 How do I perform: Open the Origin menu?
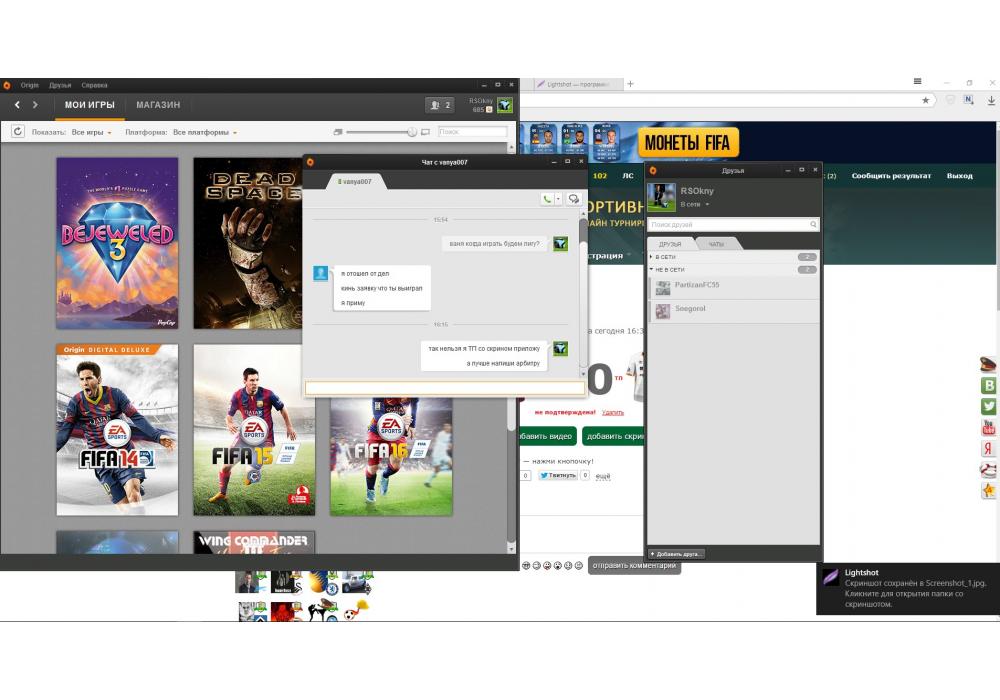[29, 85]
